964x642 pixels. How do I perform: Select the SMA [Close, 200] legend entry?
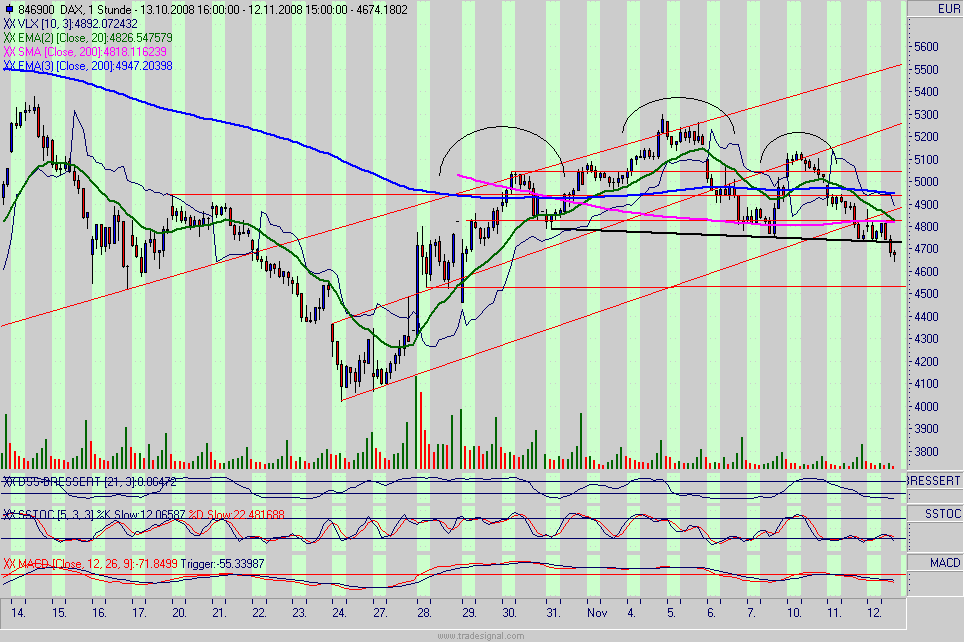pyautogui.click(x=92, y=52)
